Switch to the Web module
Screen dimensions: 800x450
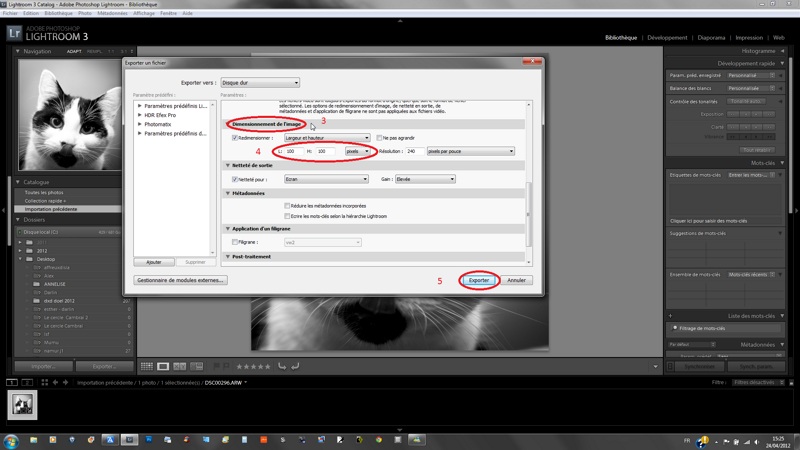point(779,38)
